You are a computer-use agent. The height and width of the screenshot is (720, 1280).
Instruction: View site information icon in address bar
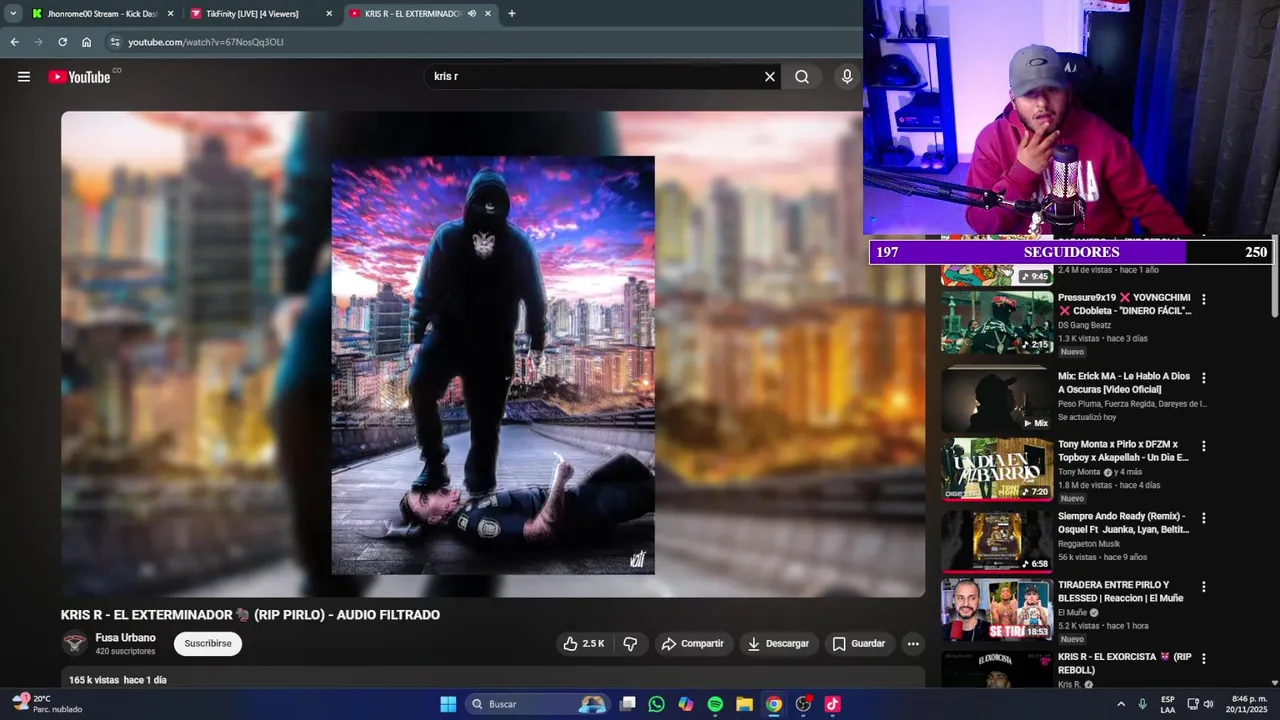click(115, 42)
